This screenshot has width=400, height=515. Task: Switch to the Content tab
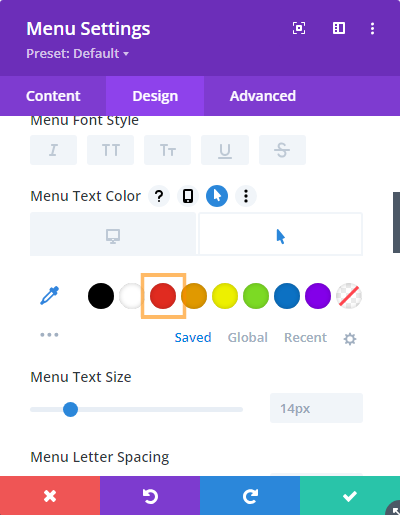(53, 96)
